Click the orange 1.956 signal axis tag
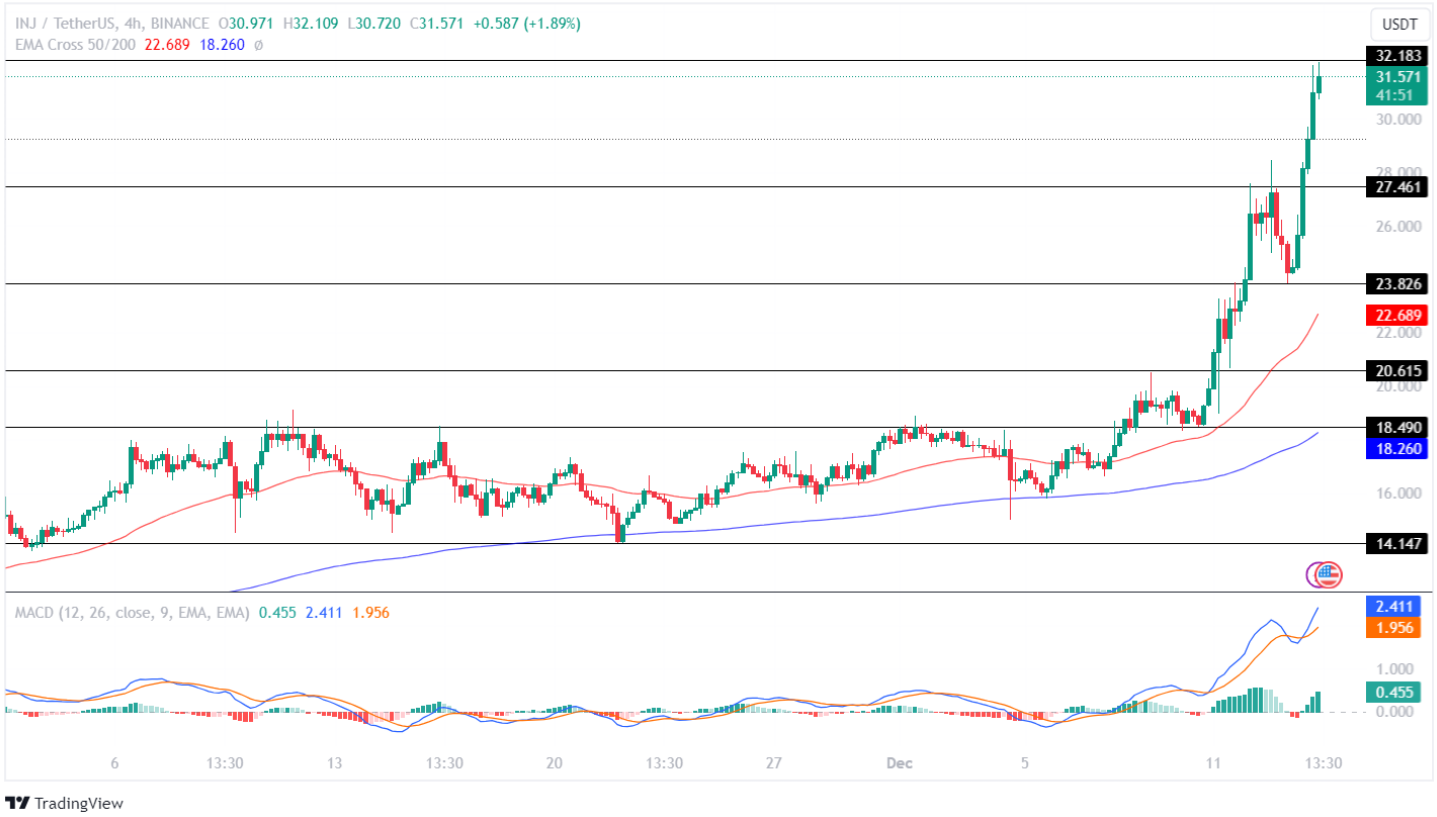1437x817 pixels. 1391,627
